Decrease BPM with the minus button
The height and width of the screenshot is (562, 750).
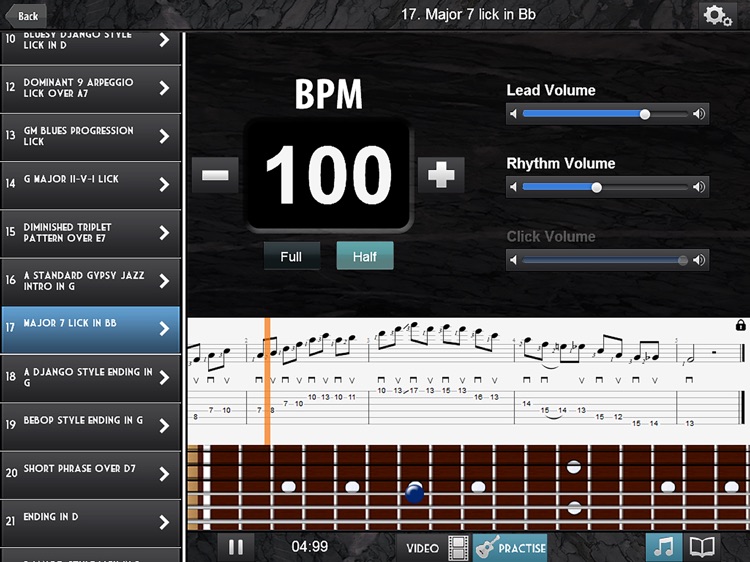[215, 175]
